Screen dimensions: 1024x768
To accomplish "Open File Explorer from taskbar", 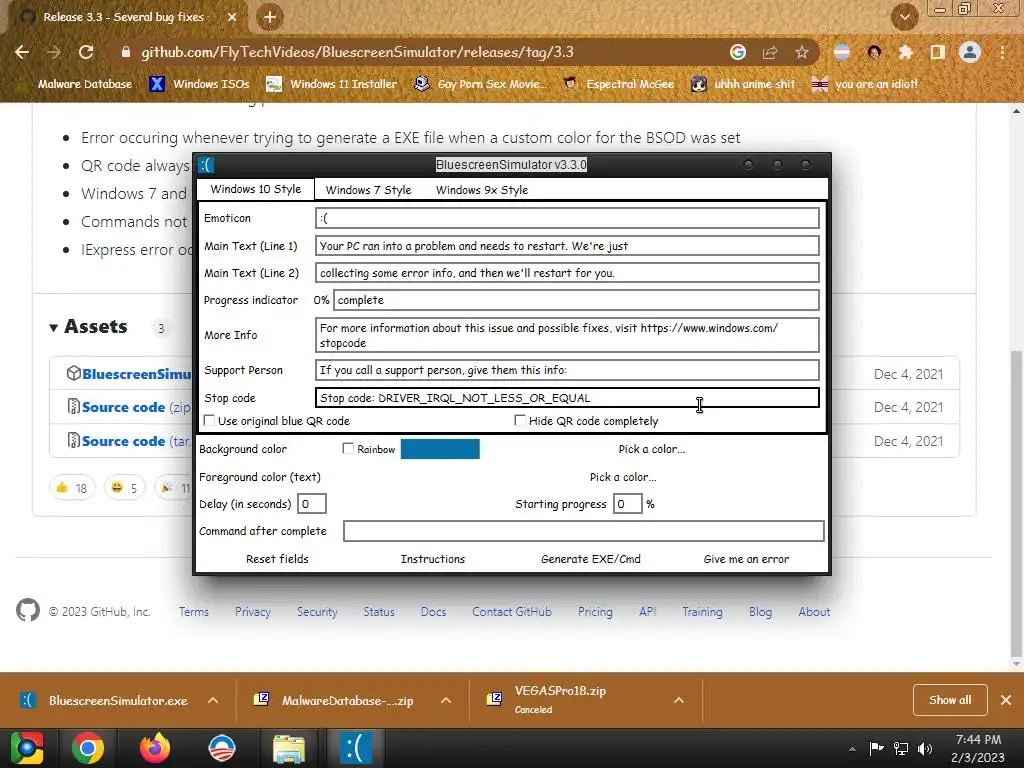I will tap(289, 748).
